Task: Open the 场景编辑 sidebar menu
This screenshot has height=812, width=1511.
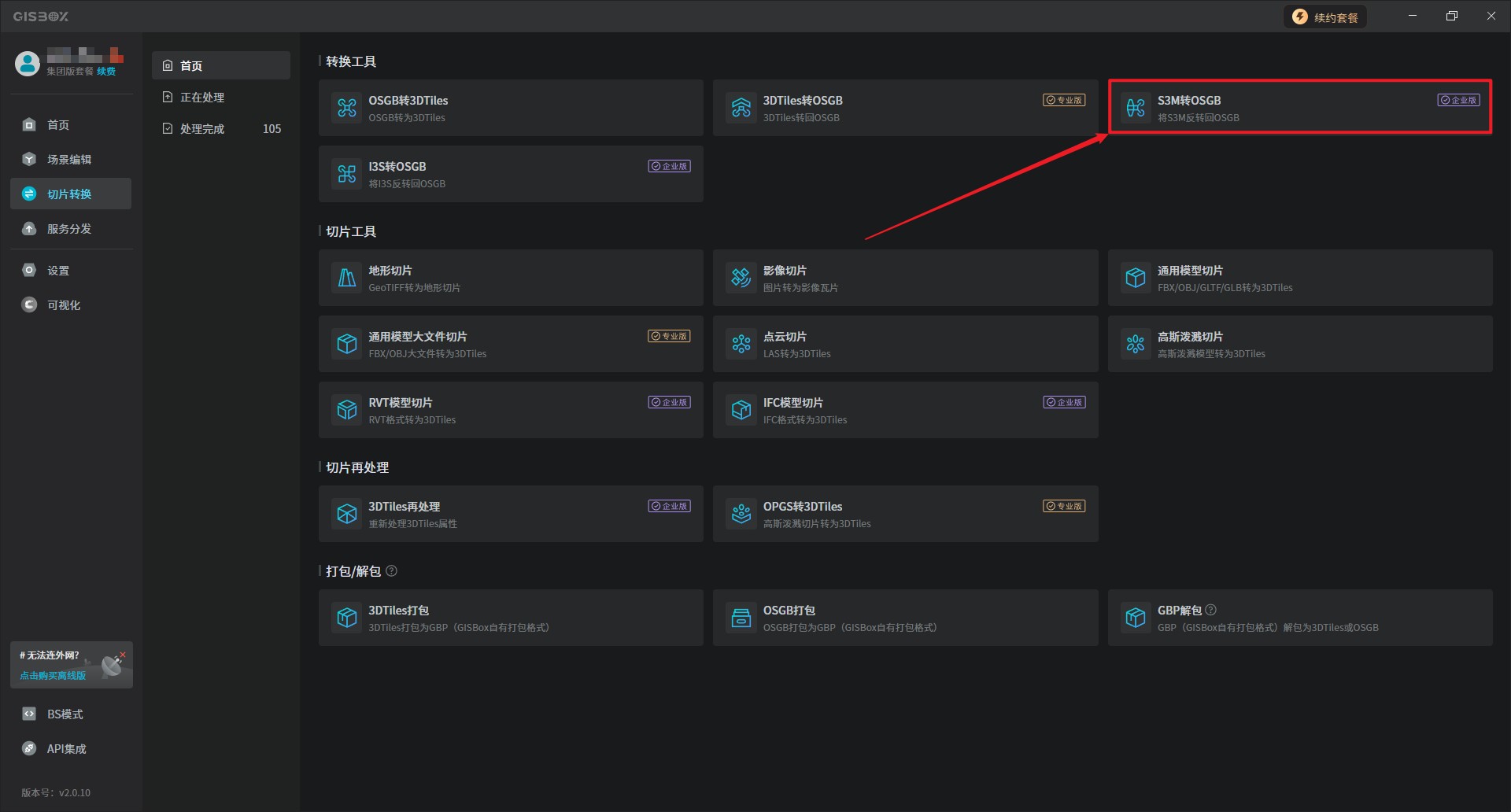Action: (69, 160)
